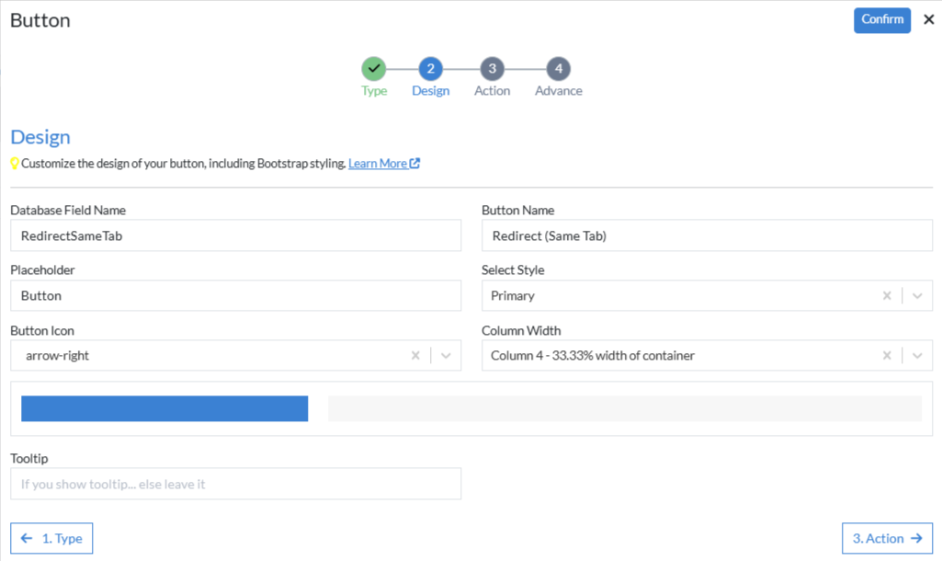Clear the Button Icon arrow-right selection

(x=415, y=356)
